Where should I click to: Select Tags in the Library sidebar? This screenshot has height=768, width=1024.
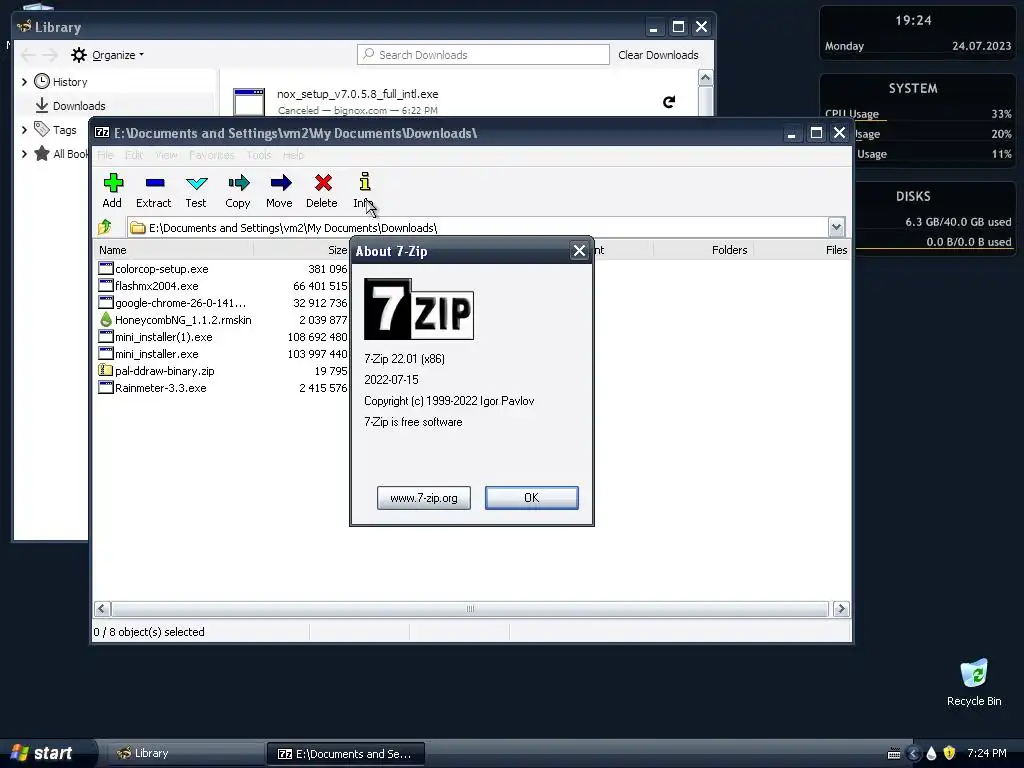click(x=64, y=130)
